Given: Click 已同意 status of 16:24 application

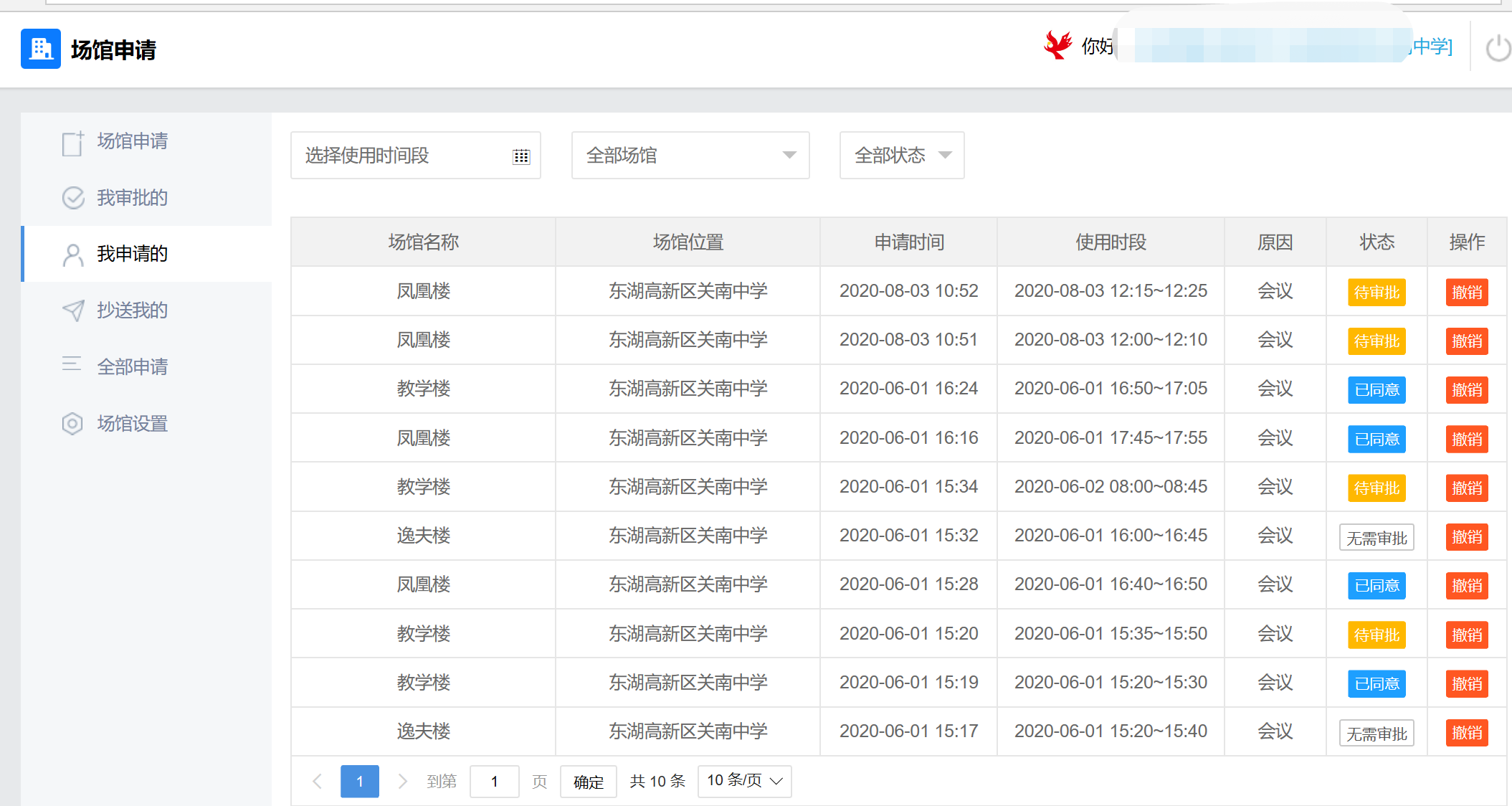Looking at the screenshot, I should (x=1377, y=390).
